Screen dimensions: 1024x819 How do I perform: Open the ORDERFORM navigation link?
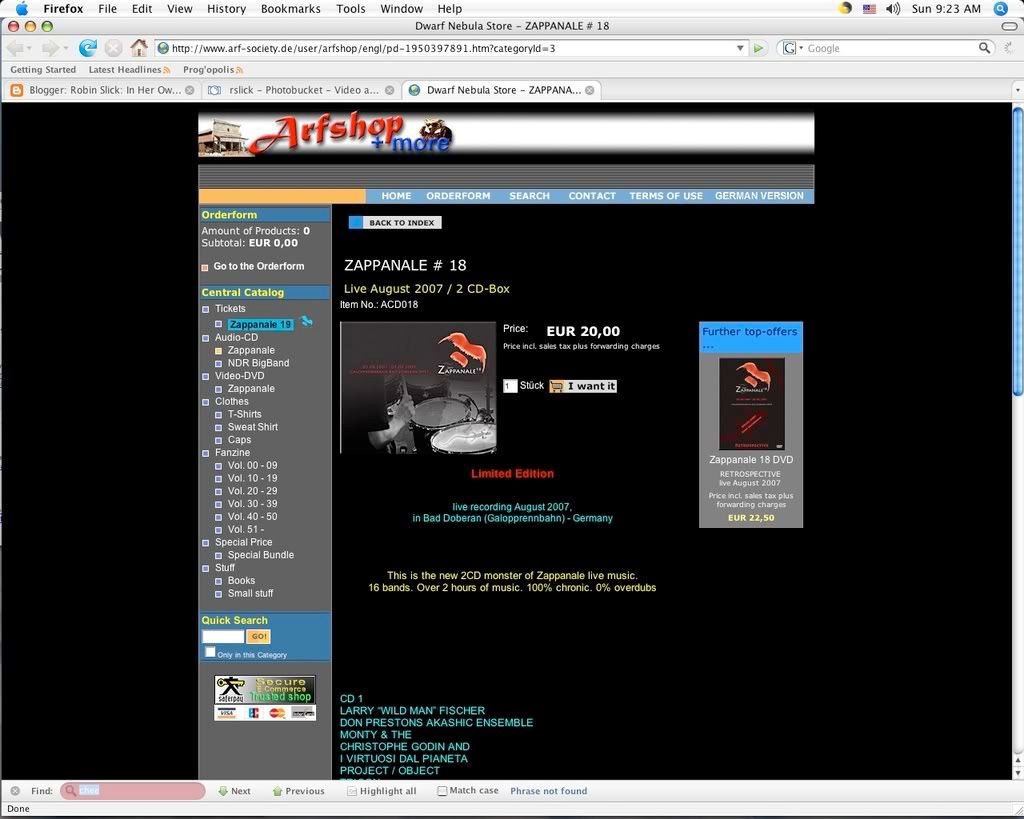[x=458, y=196]
